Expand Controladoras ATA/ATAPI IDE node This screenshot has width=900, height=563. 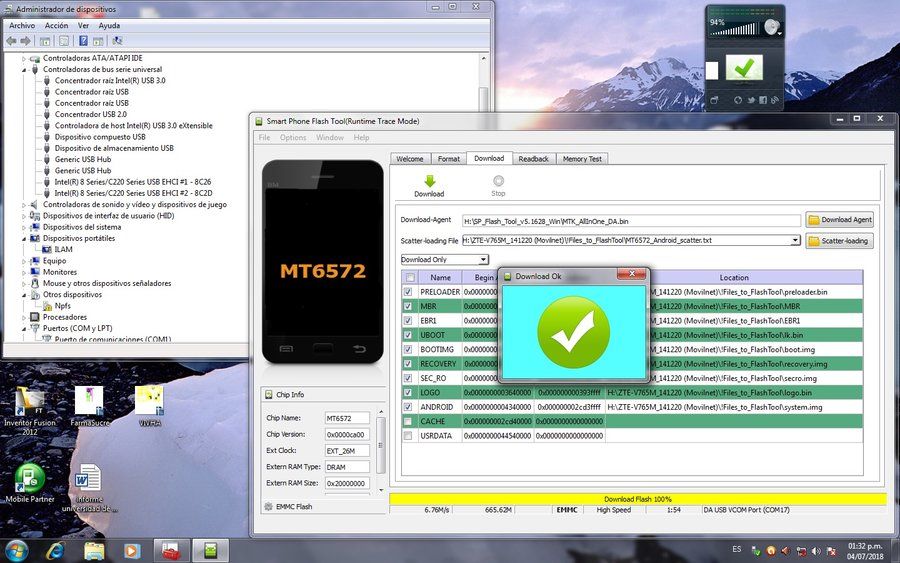click(24, 59)
